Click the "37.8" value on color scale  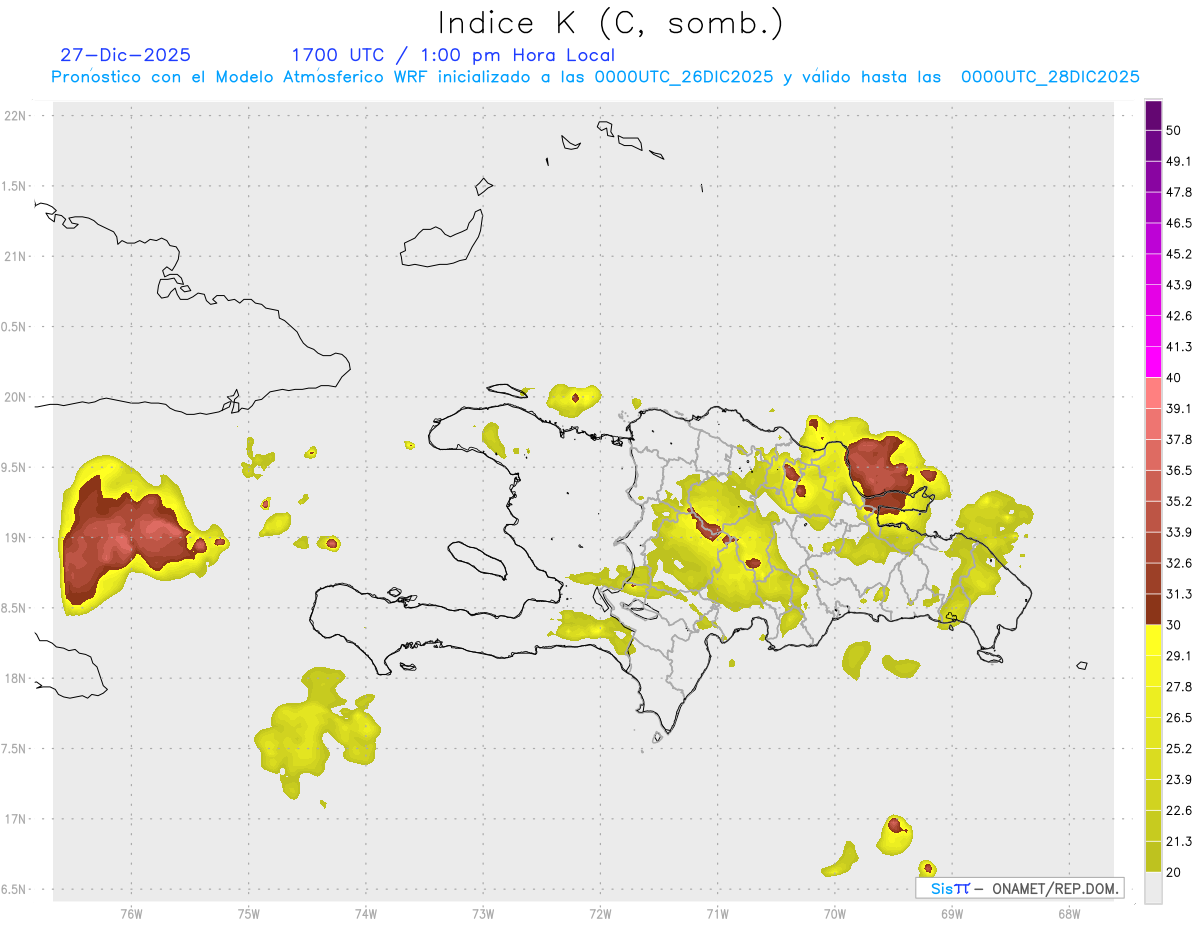pos(1179,440)
